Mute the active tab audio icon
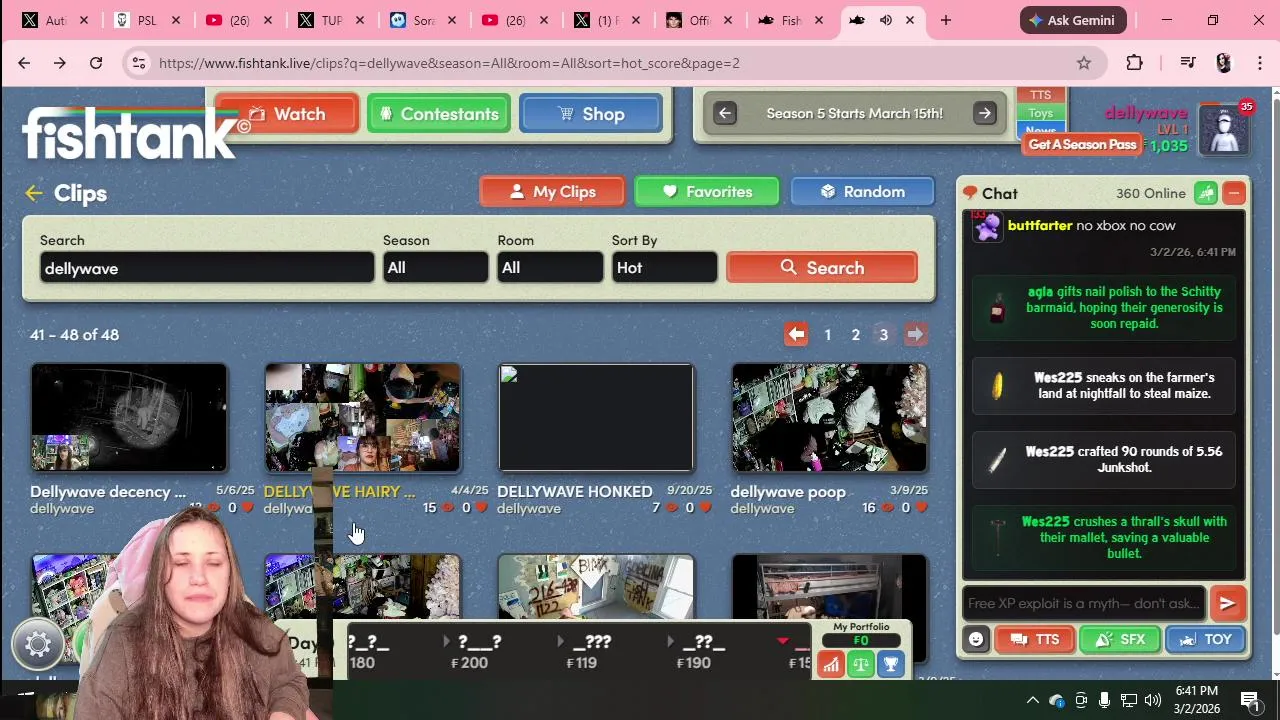The image size is (1280, 720). tap(885, 20)
